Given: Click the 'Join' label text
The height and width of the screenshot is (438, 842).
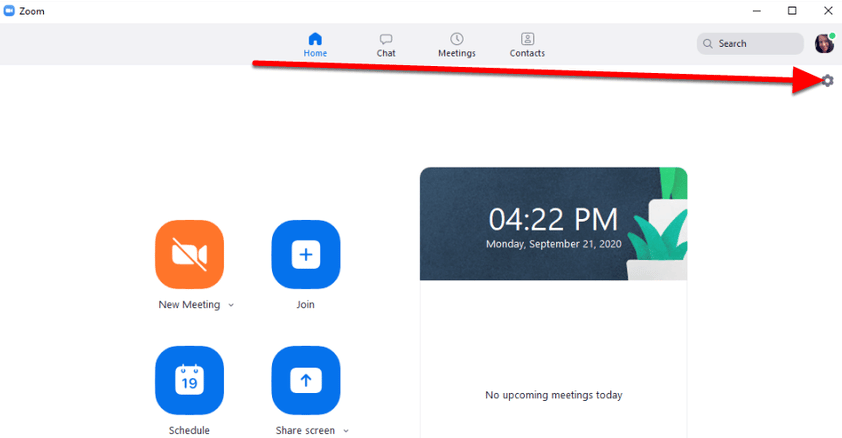Looking at the screenshot, I should click(x=305, y=304).
